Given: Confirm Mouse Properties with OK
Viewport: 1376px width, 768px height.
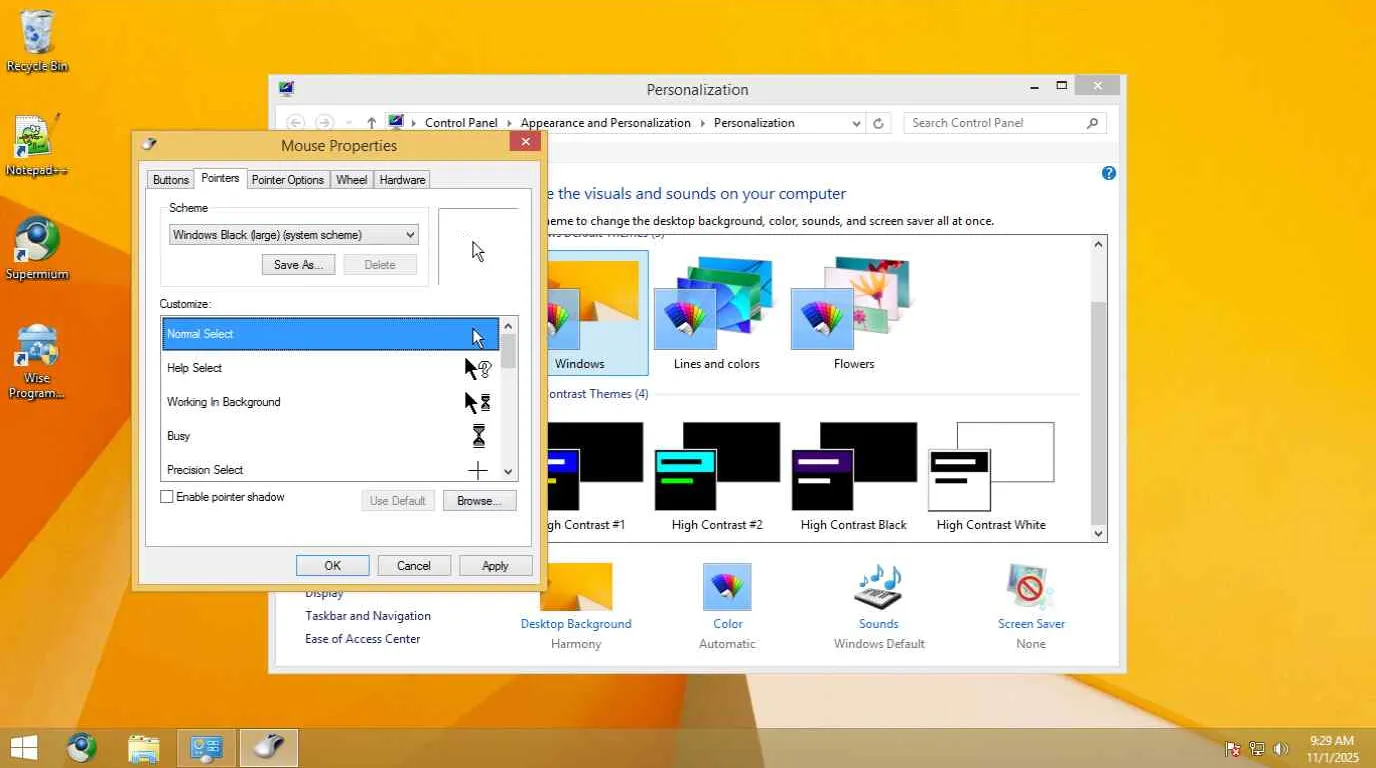Looking at the screenshot, I should [x=333, y=566].
